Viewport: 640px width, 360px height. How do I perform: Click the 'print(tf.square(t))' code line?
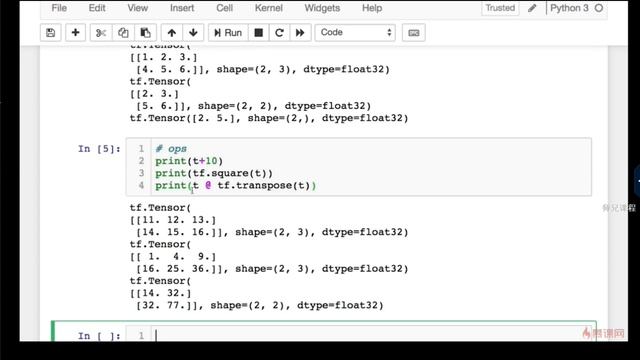(x=214, y=173)
